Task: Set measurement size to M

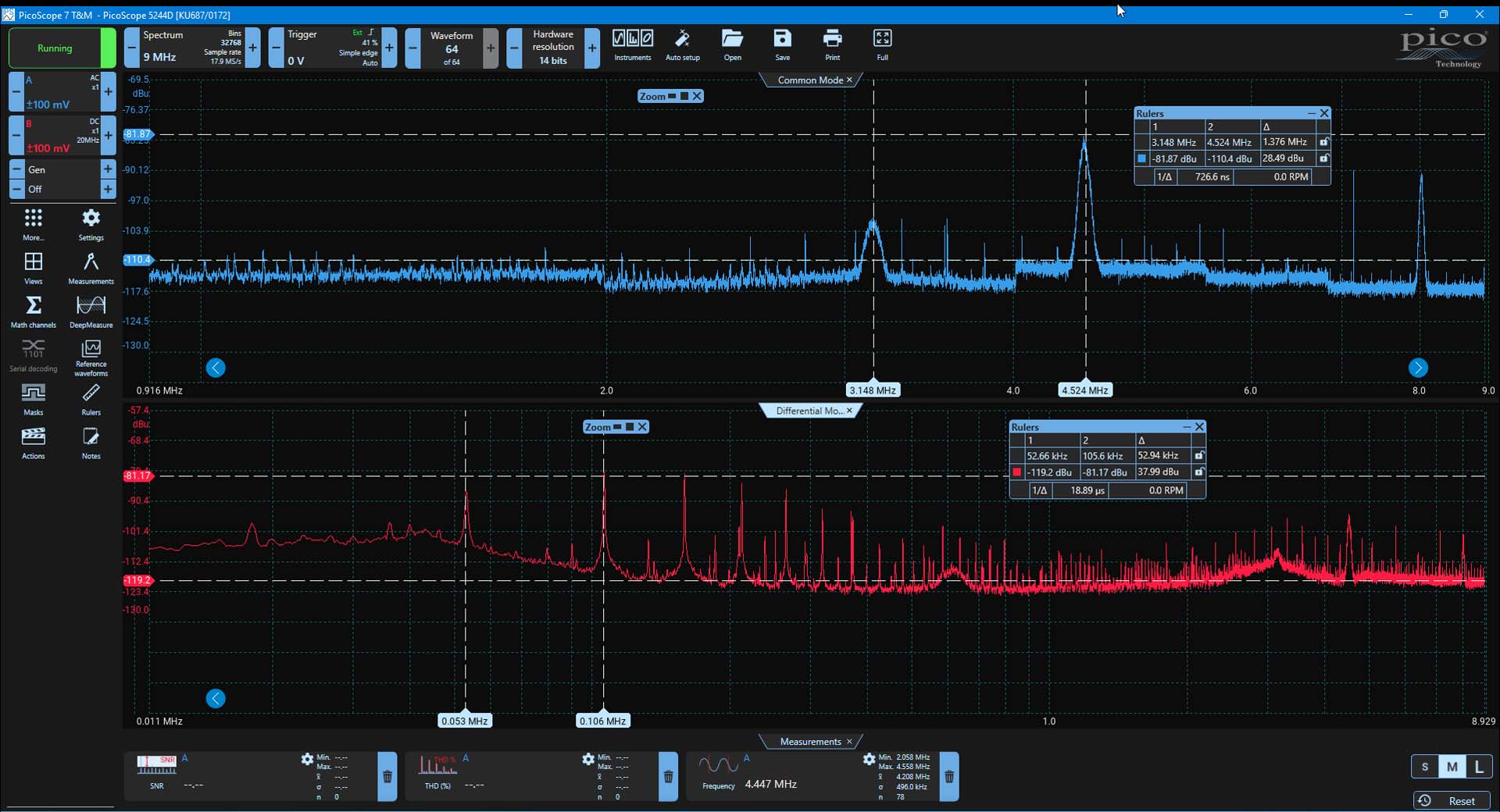Action: pos(1452,767)
